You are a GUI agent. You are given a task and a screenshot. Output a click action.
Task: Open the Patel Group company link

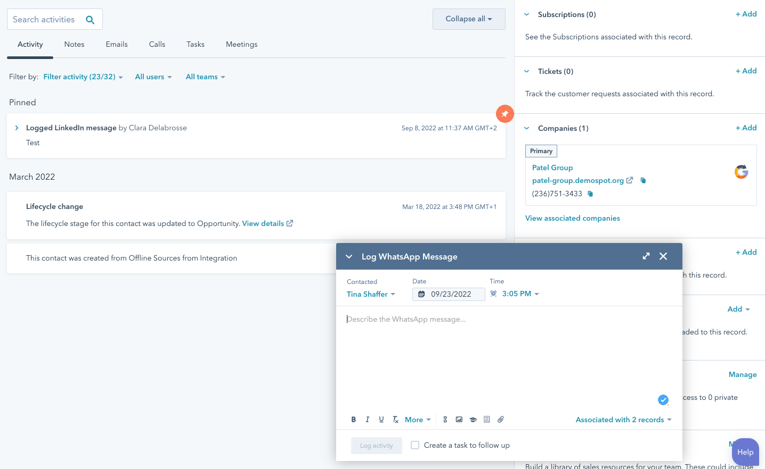click(x=552, y=167)
